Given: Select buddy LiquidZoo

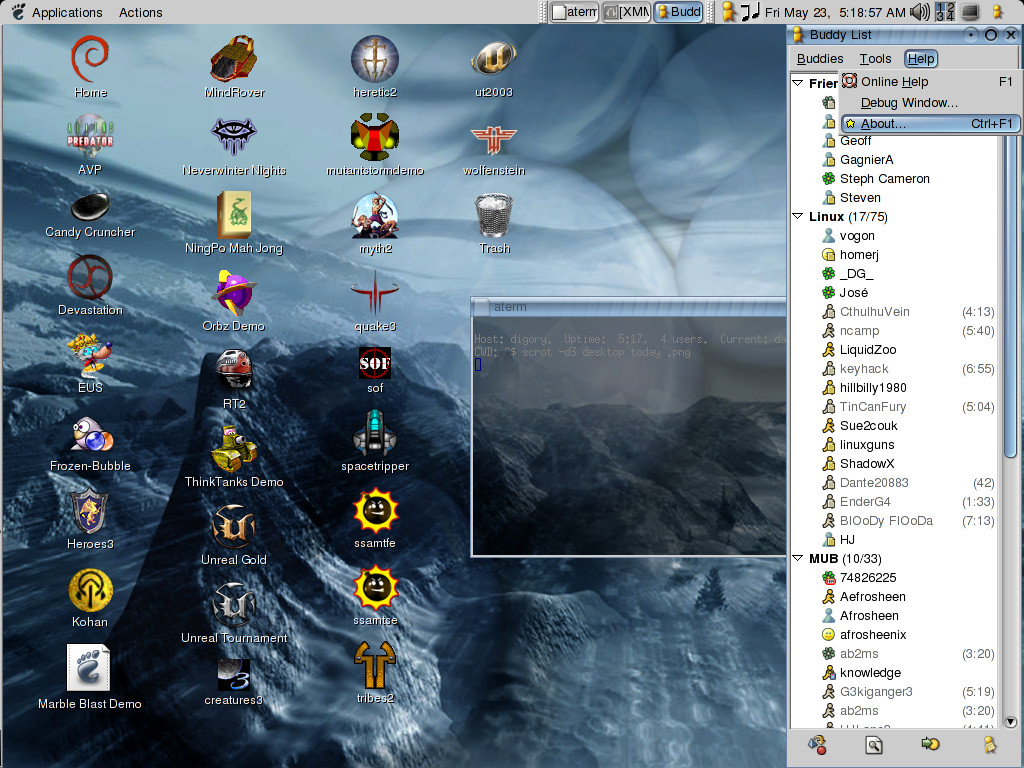Looking at the screenshot, I should tap(867, 349).
